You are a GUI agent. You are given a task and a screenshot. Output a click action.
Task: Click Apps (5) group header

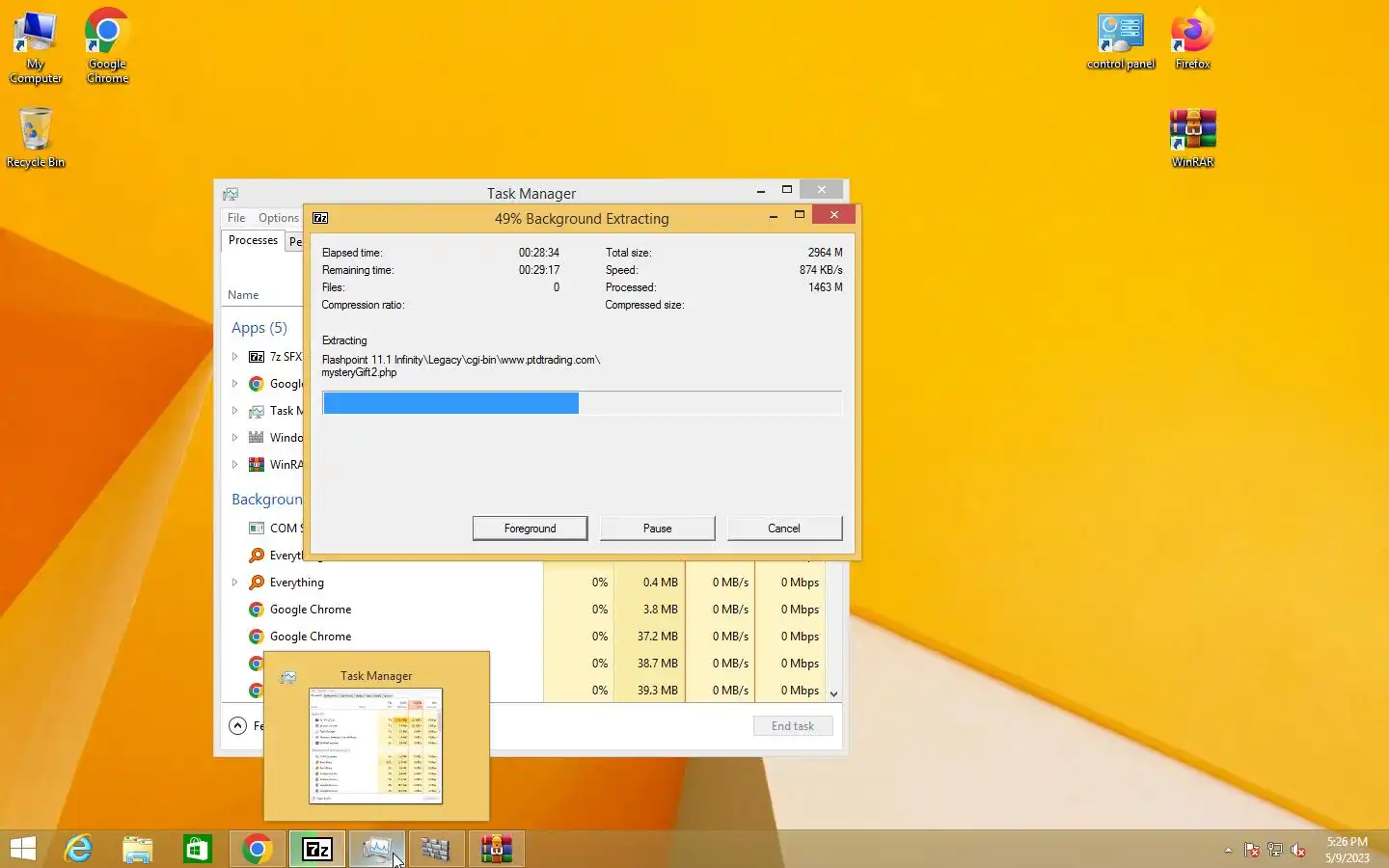[x=259, y=328]
